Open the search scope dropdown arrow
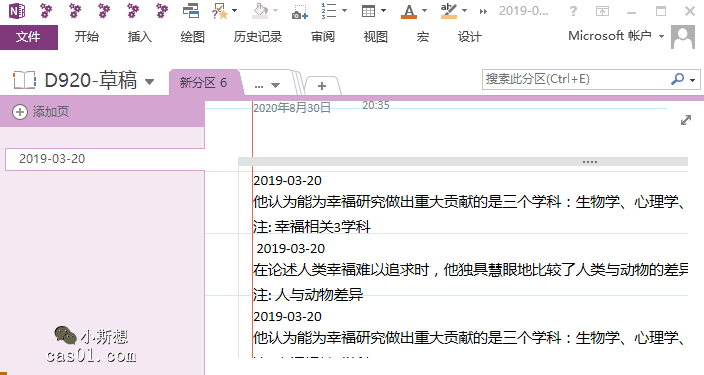The height and width of the screenshot is (375, 704). tap(693, 80)
